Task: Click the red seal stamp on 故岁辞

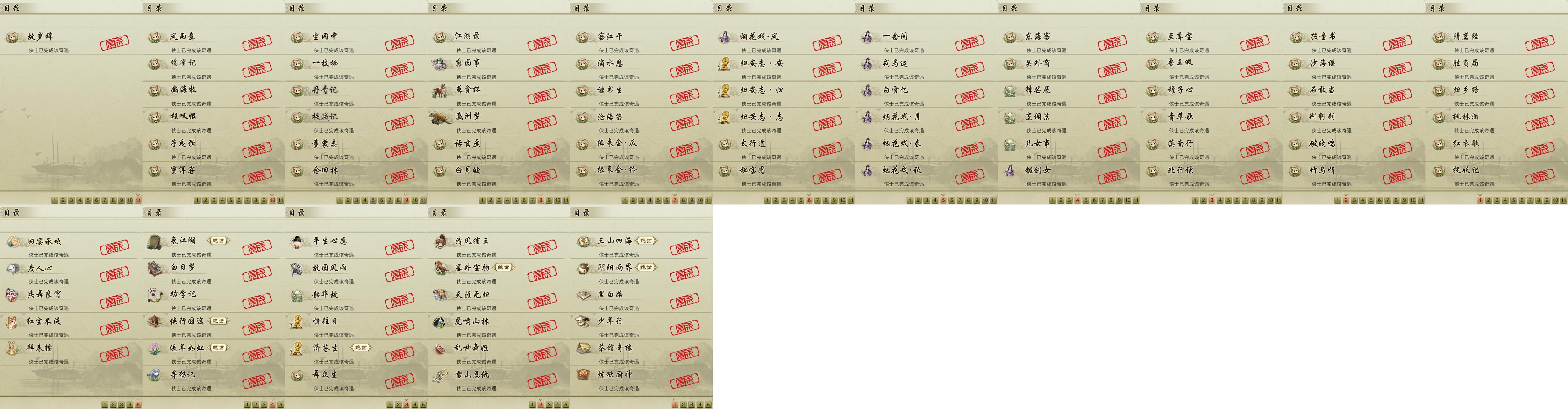Action: click(x=115, y=43)
